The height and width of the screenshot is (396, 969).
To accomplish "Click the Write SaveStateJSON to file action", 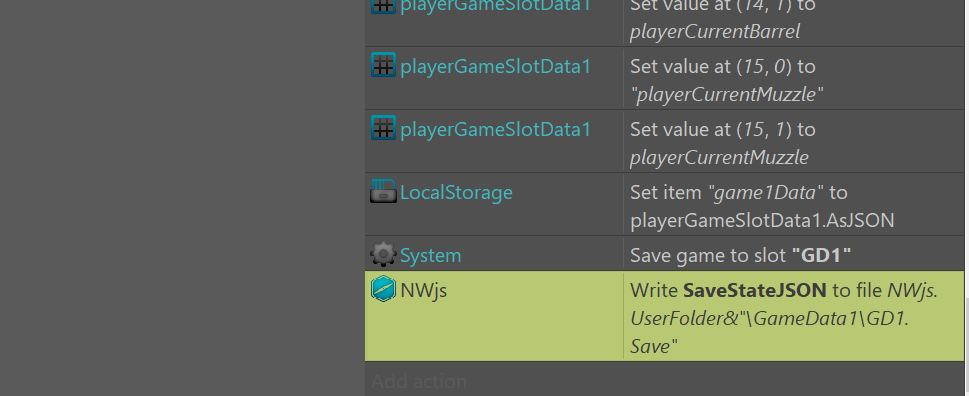I will point(785,317).
